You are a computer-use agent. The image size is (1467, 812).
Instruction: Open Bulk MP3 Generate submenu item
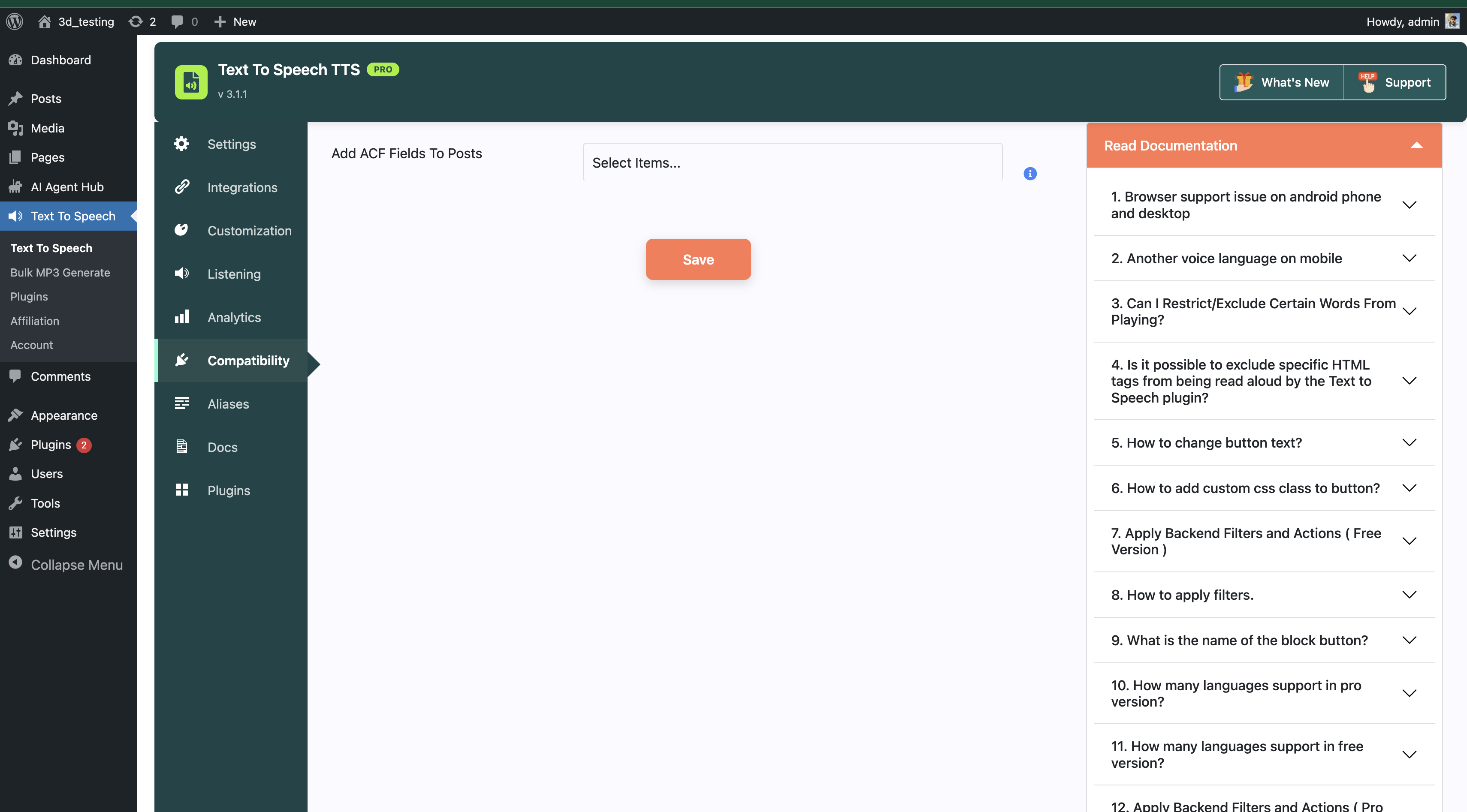pos(60,272)
